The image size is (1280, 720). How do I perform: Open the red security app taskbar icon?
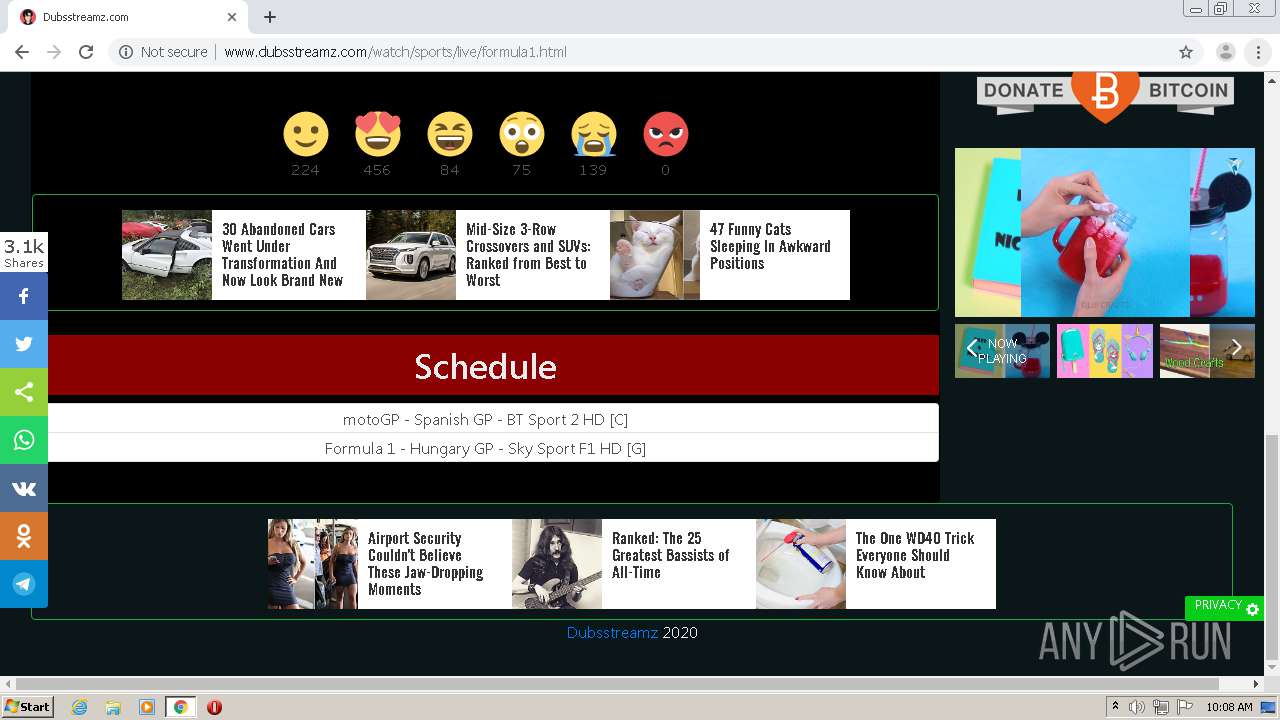click(x=214, y=707)
